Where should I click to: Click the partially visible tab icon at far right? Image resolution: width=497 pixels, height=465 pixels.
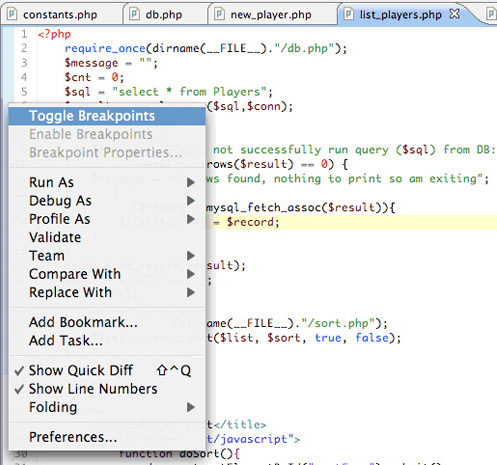(492, 14)
